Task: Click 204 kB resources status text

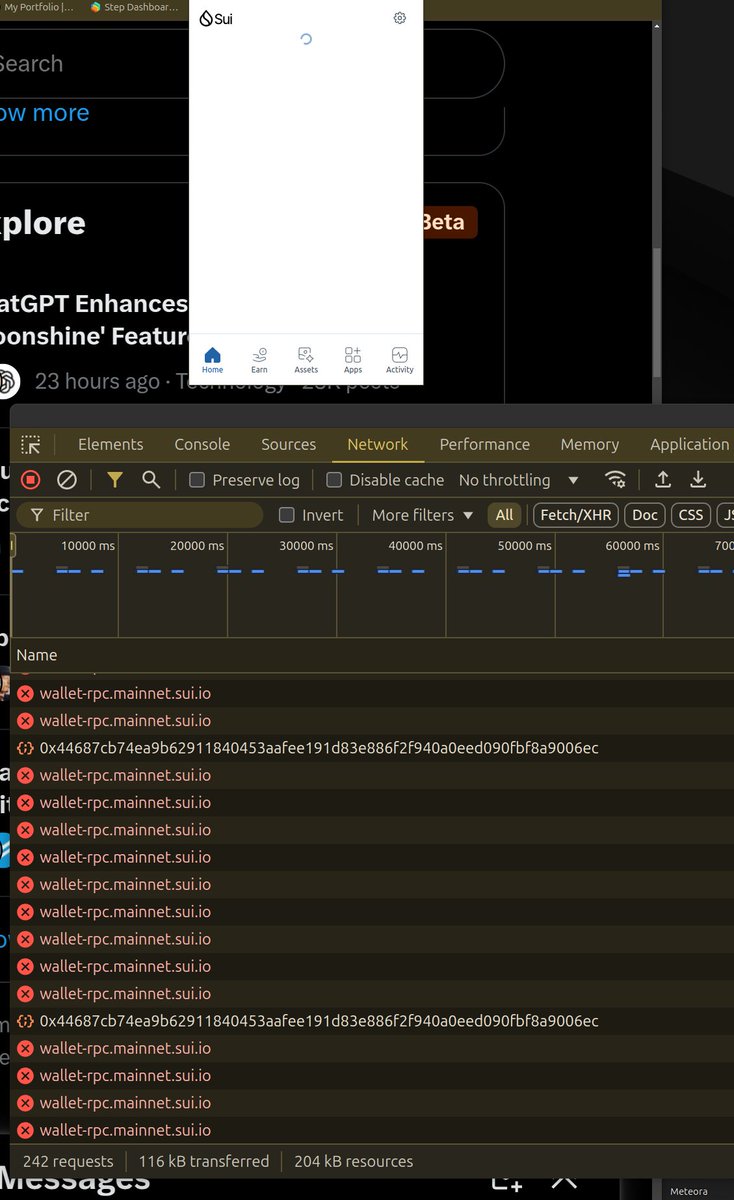Action: click(x=354, y=1161)
